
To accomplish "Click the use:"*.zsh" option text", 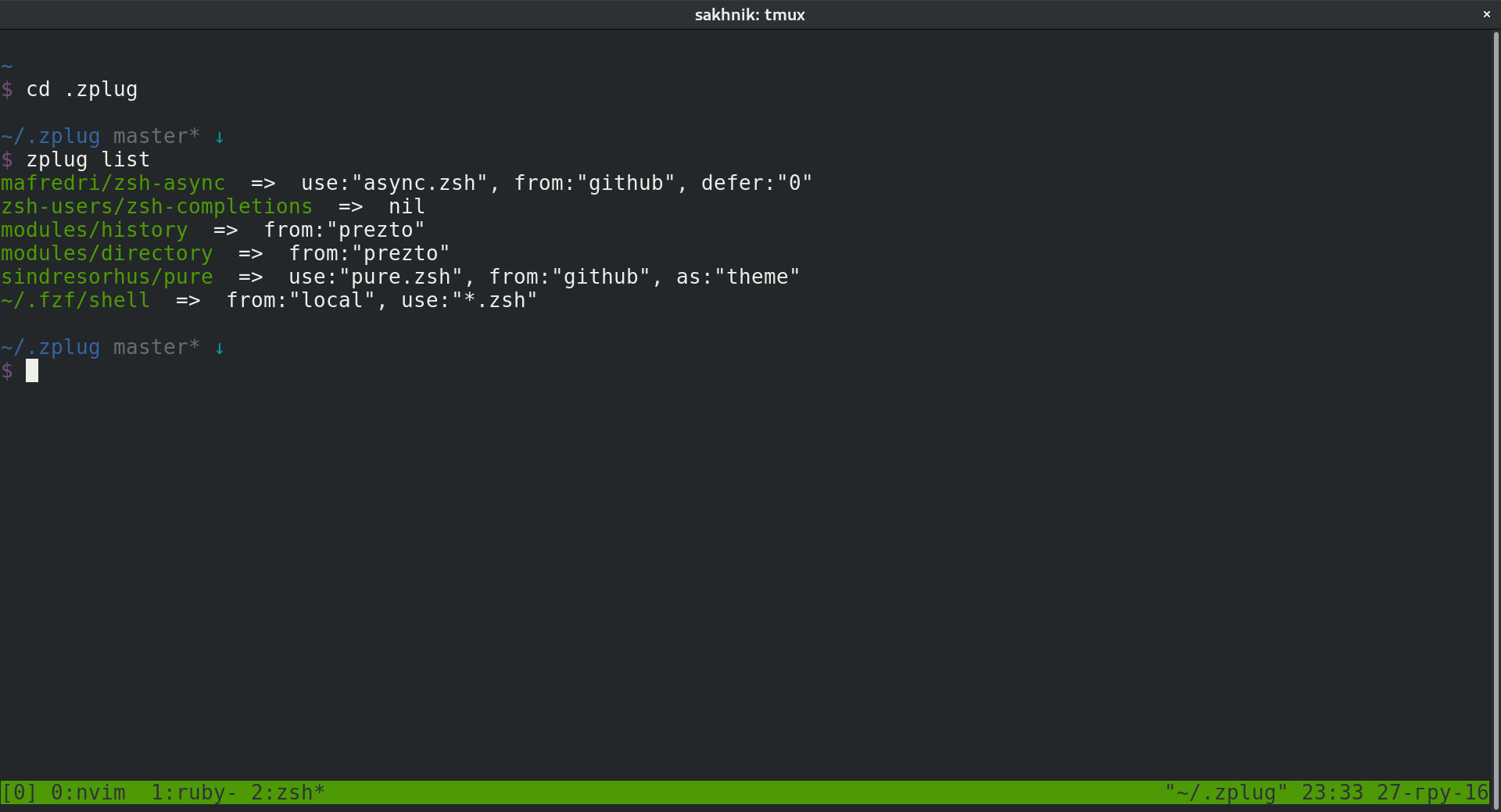I will click(x=469, y=301).
